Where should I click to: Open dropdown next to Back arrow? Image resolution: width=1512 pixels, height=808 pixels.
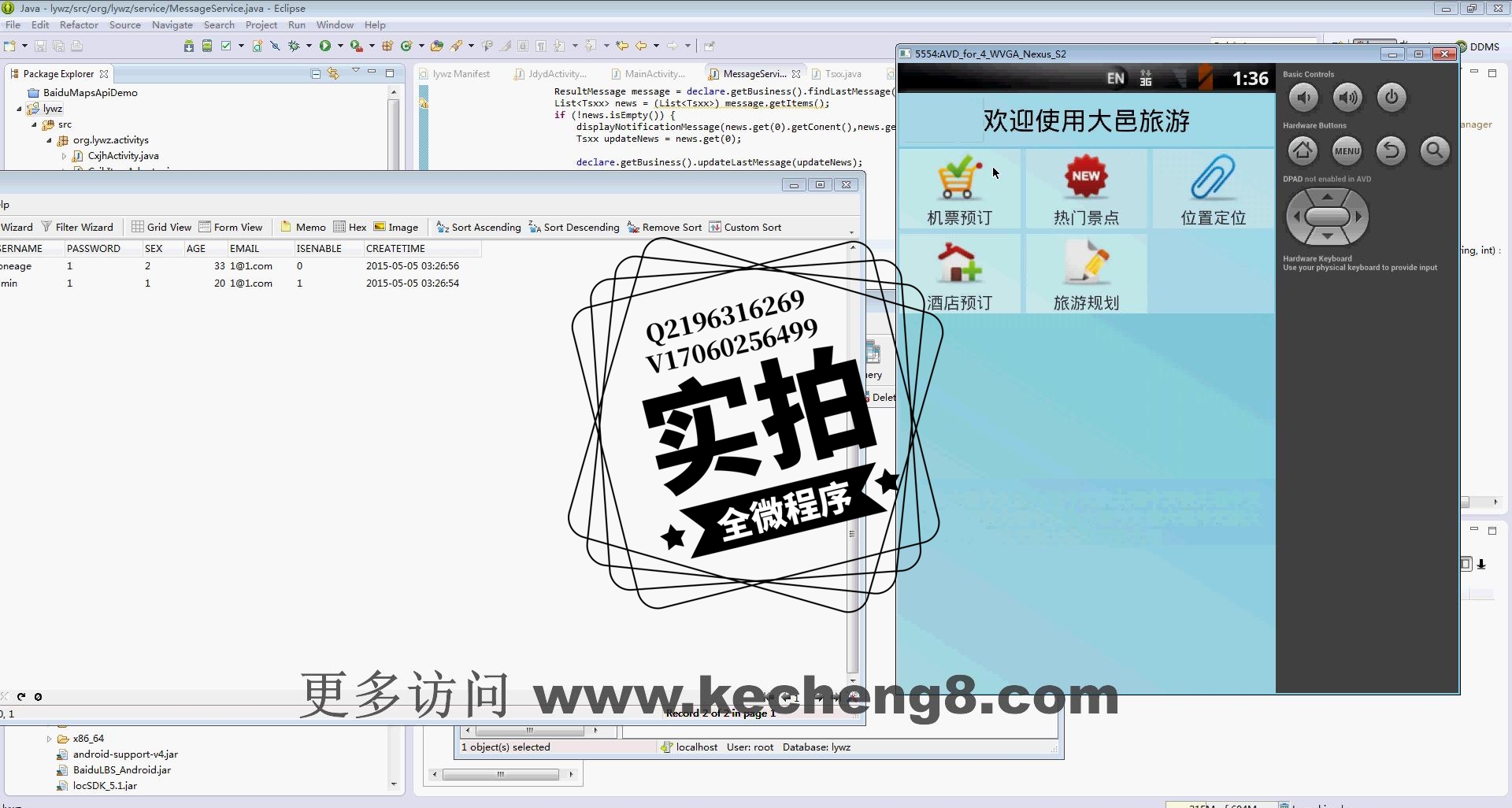coord(656,46)
